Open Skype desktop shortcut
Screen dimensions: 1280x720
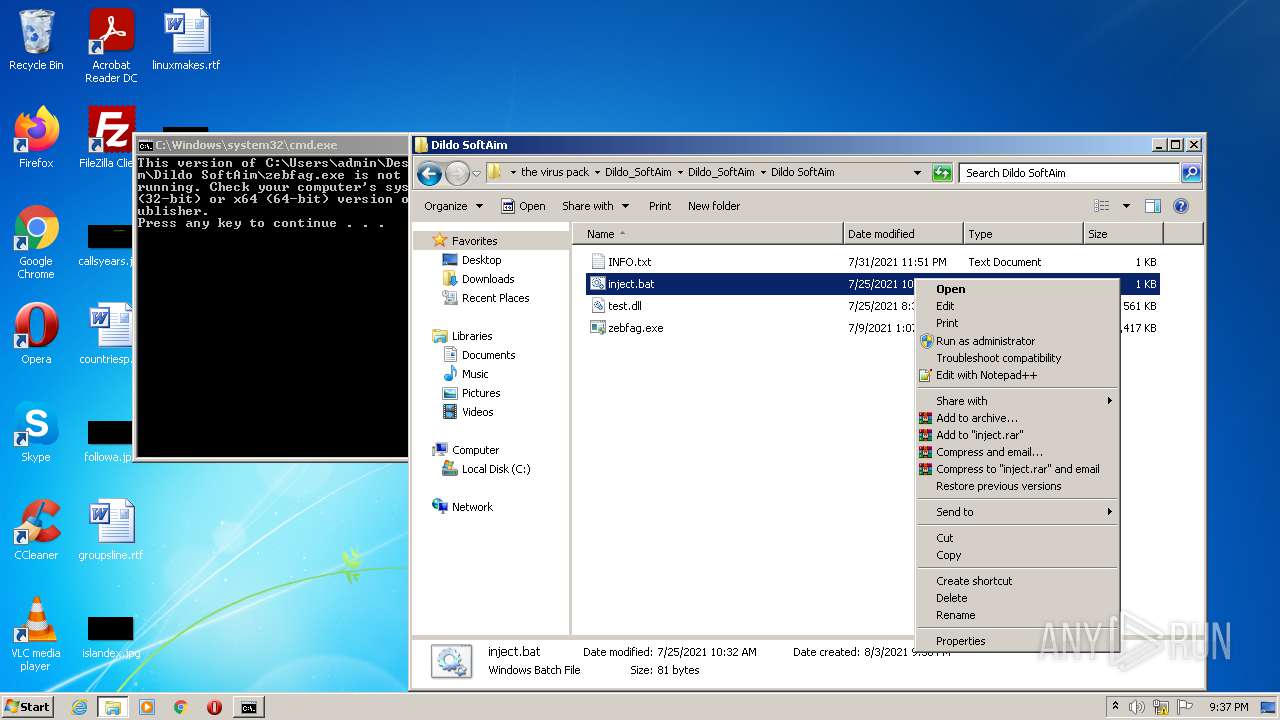(x=36, y=432)
